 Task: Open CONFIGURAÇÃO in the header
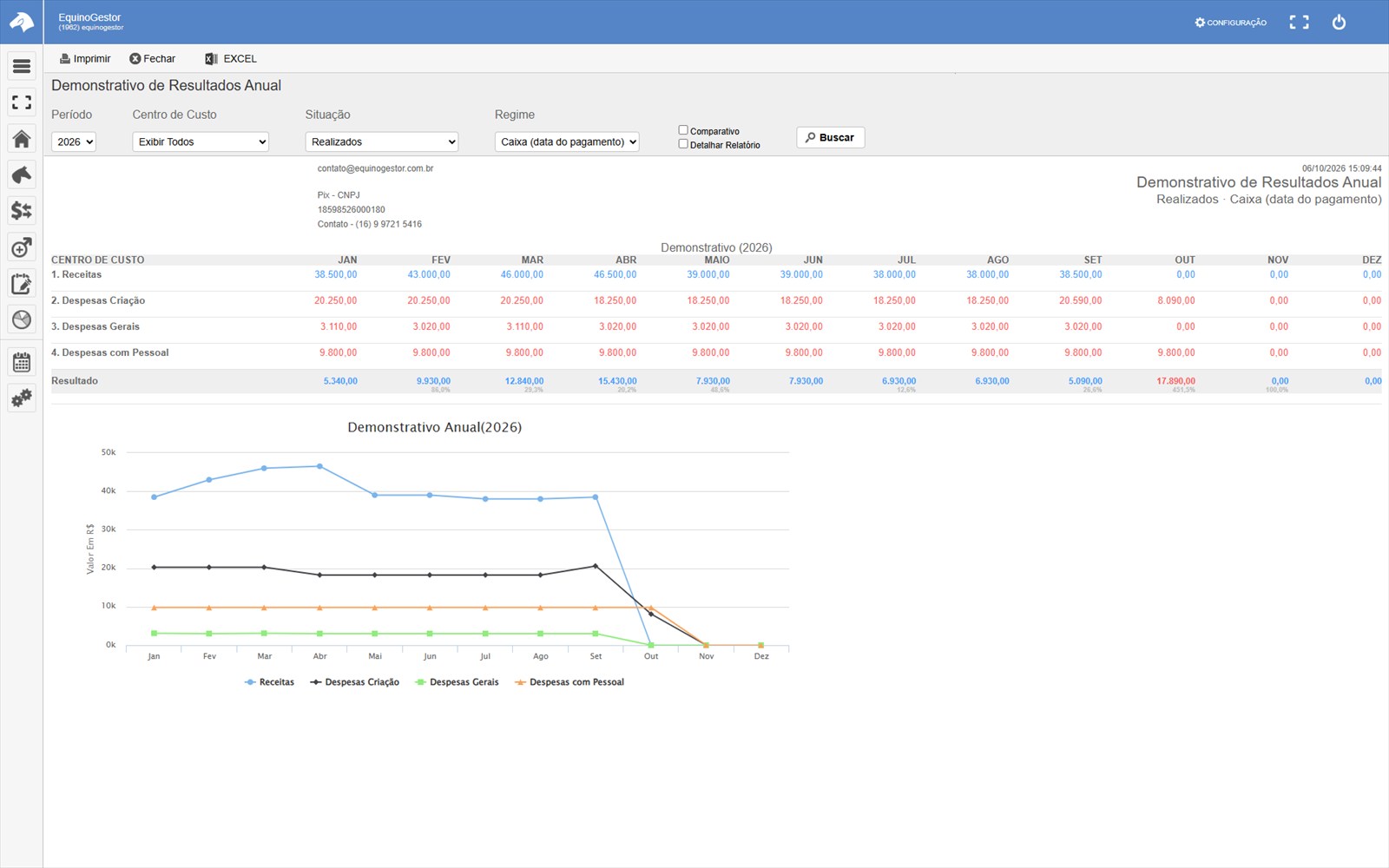click(x=1230, y=23)
